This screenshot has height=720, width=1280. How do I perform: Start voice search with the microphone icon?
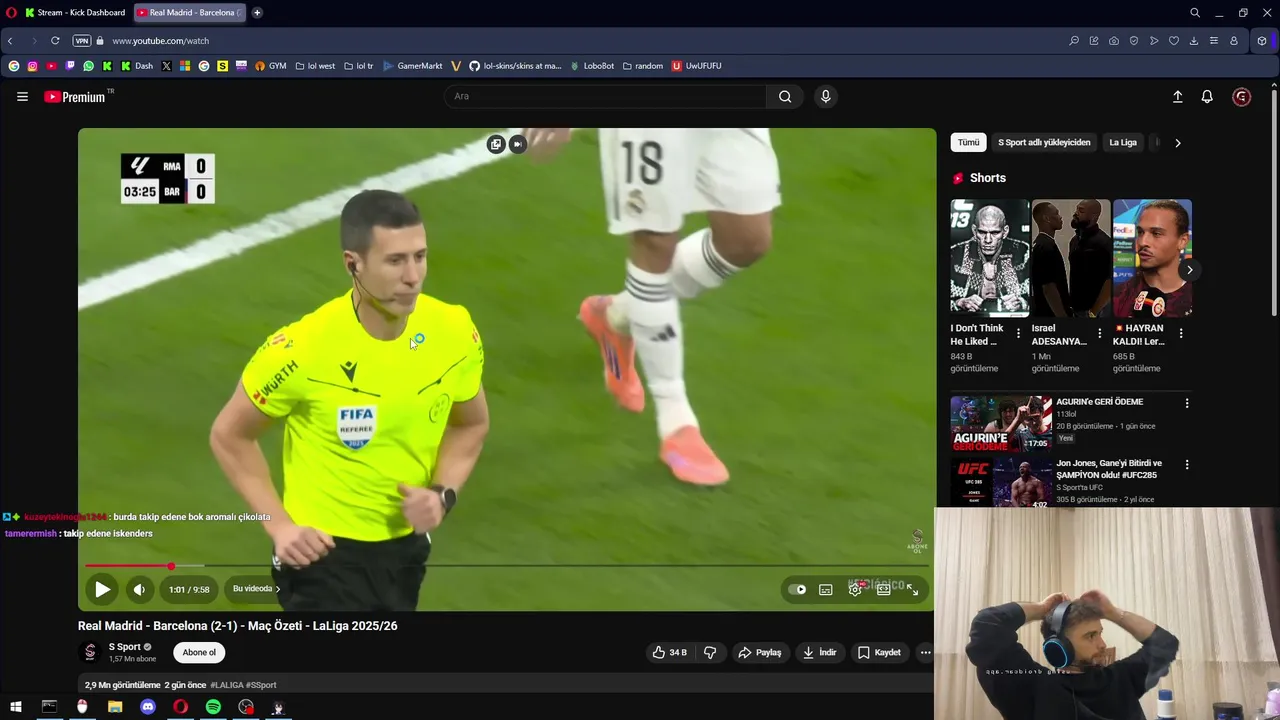click(x=825, y=97)
